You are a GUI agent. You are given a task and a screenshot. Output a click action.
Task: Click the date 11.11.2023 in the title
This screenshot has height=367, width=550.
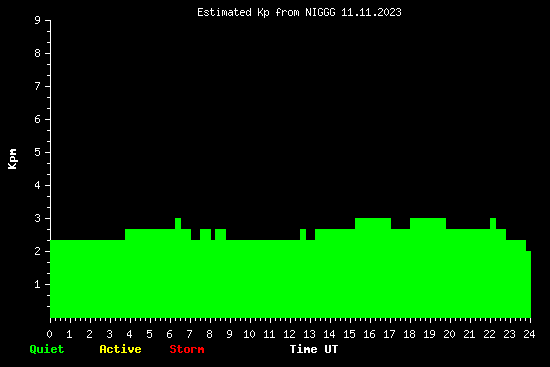coord(371,13)
